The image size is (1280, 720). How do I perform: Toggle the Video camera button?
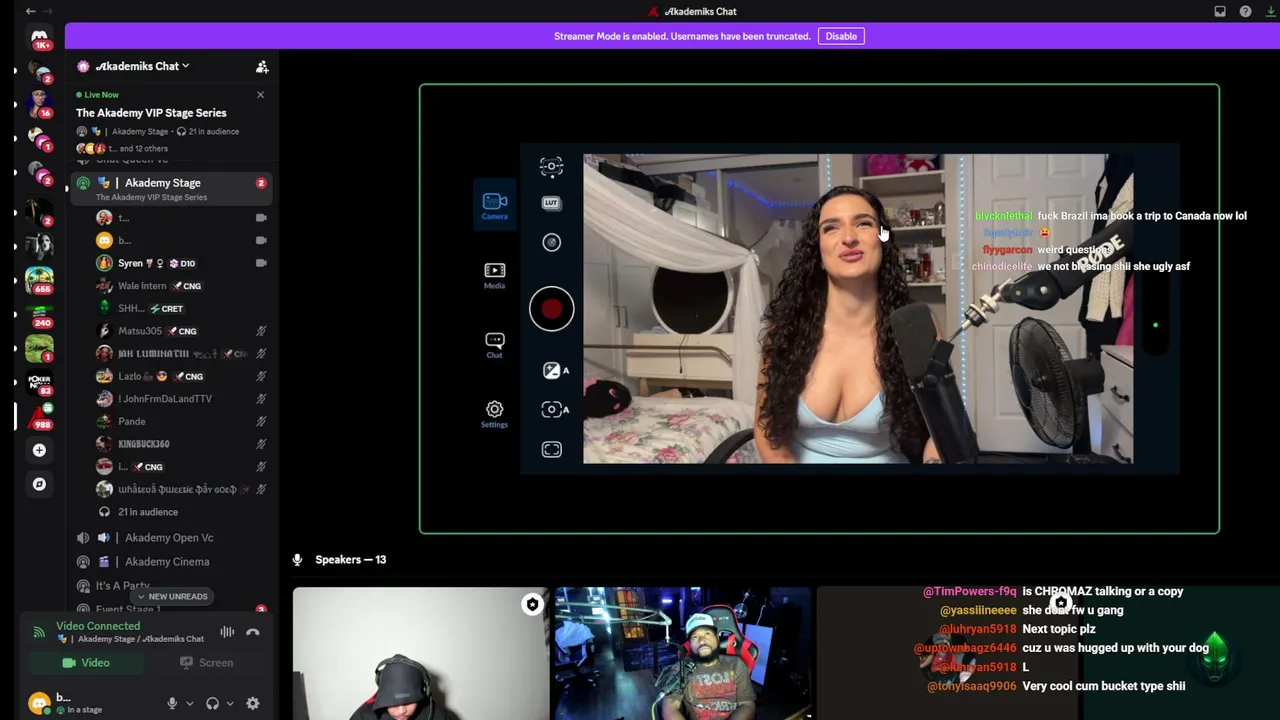tap(86, 663)
